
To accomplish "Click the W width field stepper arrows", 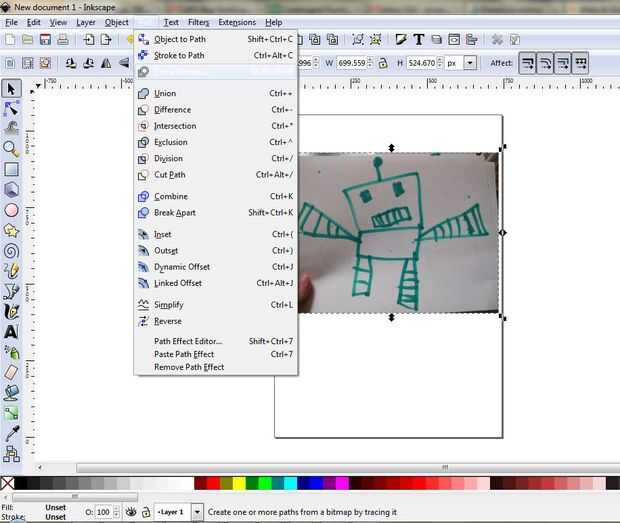I will point(370,63).
